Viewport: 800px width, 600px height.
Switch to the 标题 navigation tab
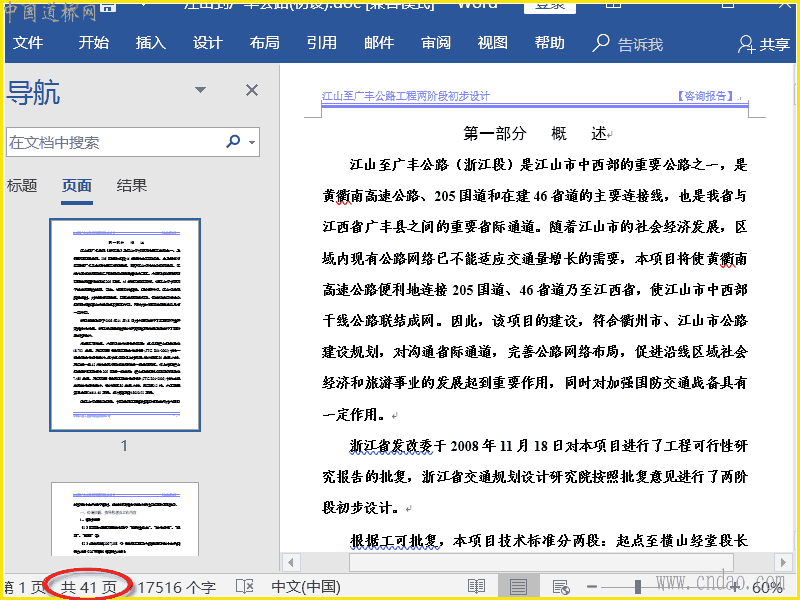22,185
